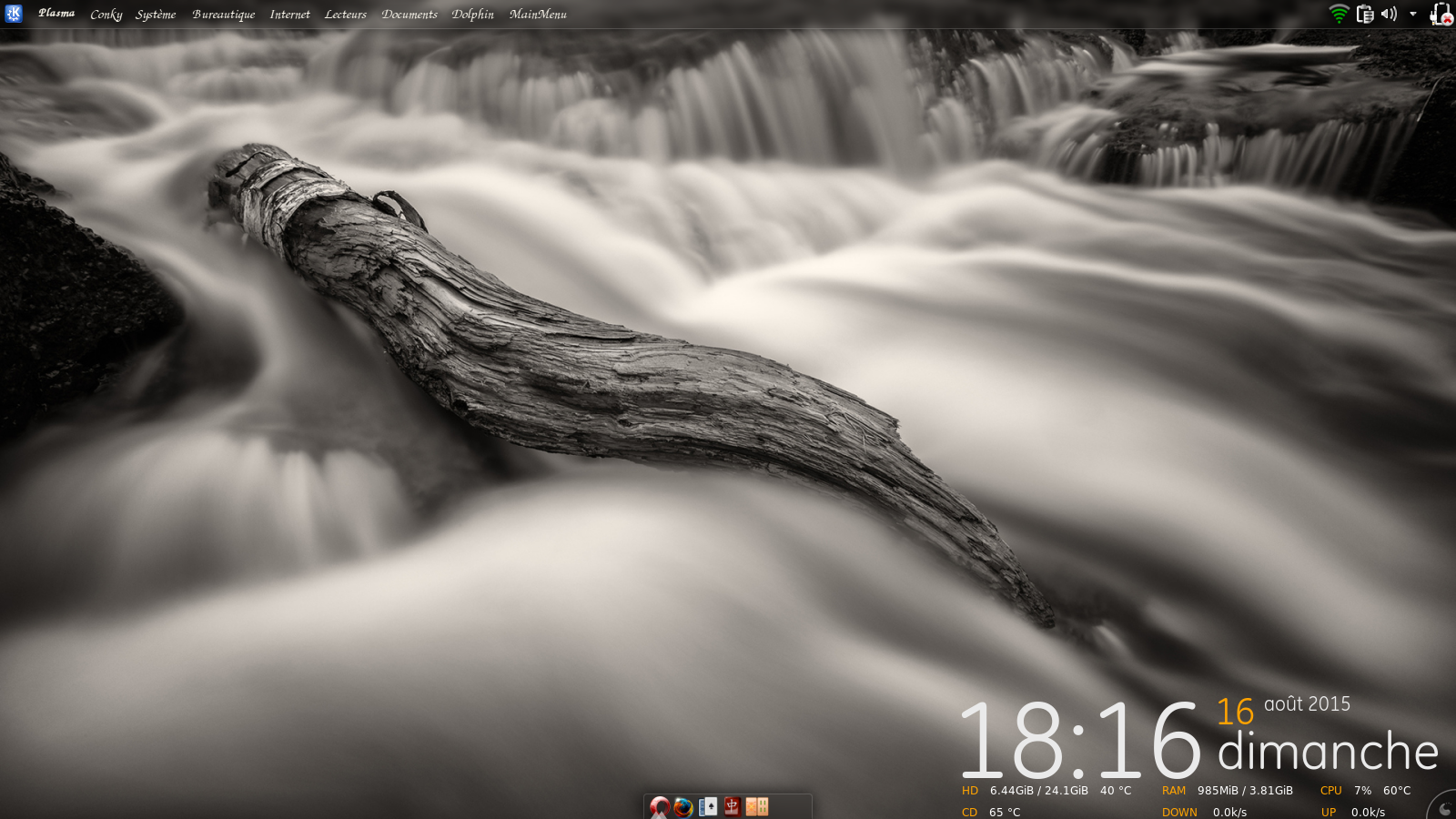This screenshot has height=819, width=1456.
Task: Open the Wi-Fi network tray icon
Action: (1339, 14)
